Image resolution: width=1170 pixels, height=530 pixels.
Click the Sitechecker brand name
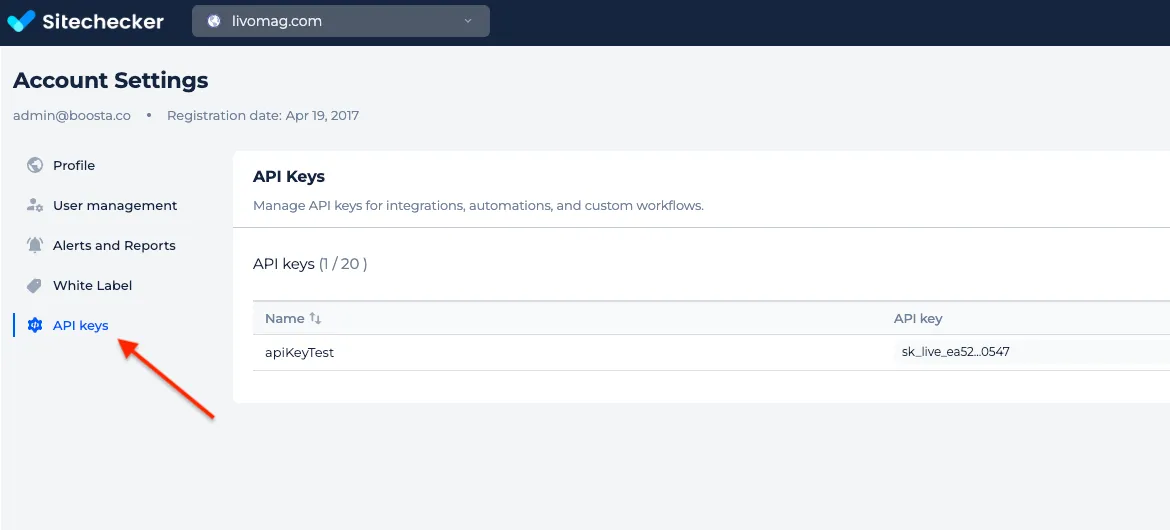[102, 21]
